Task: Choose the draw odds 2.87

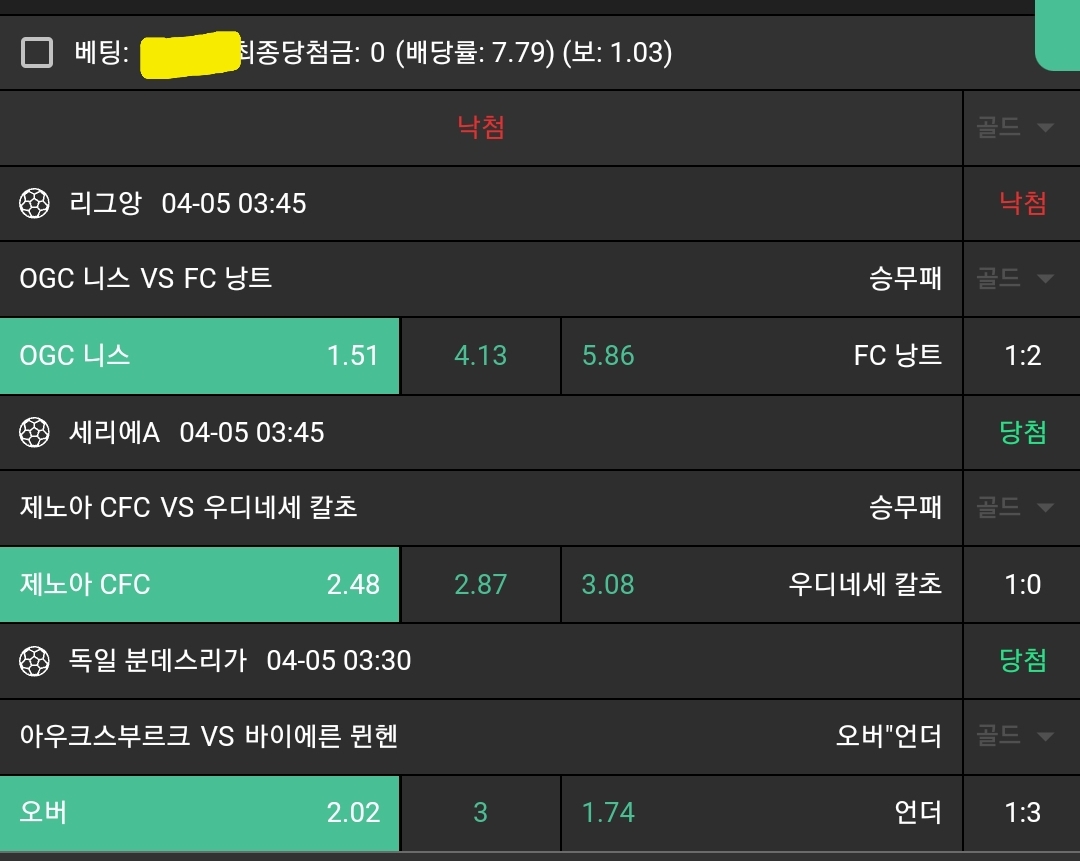Action: (480, 584)
